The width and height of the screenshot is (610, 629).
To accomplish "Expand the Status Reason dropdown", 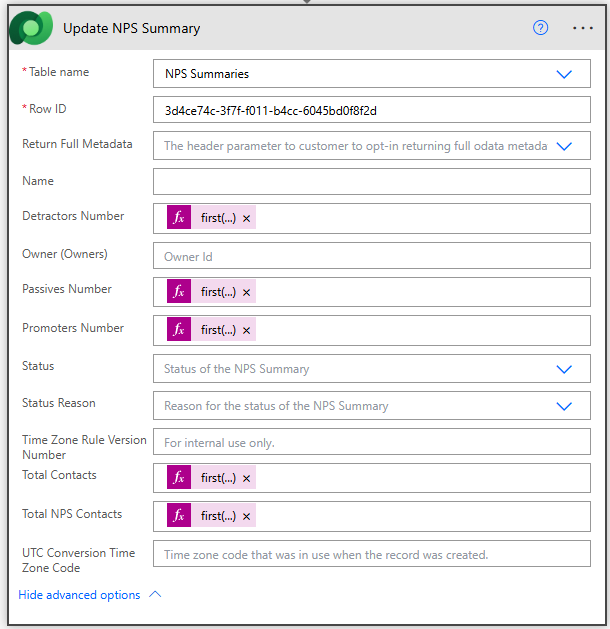I will tap(564, 406).
